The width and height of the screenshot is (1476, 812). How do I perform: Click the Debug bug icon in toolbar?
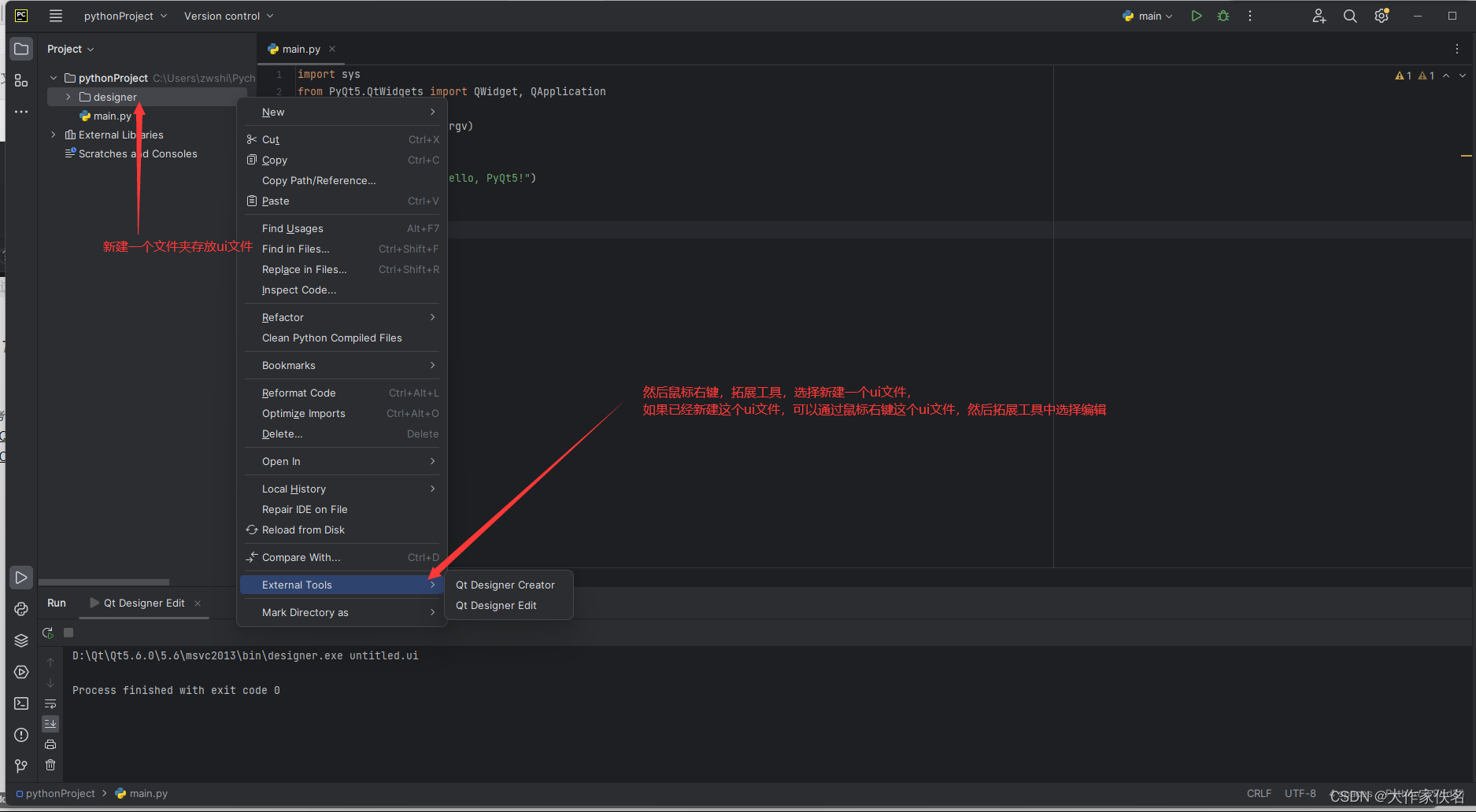tap(1223, 16)
